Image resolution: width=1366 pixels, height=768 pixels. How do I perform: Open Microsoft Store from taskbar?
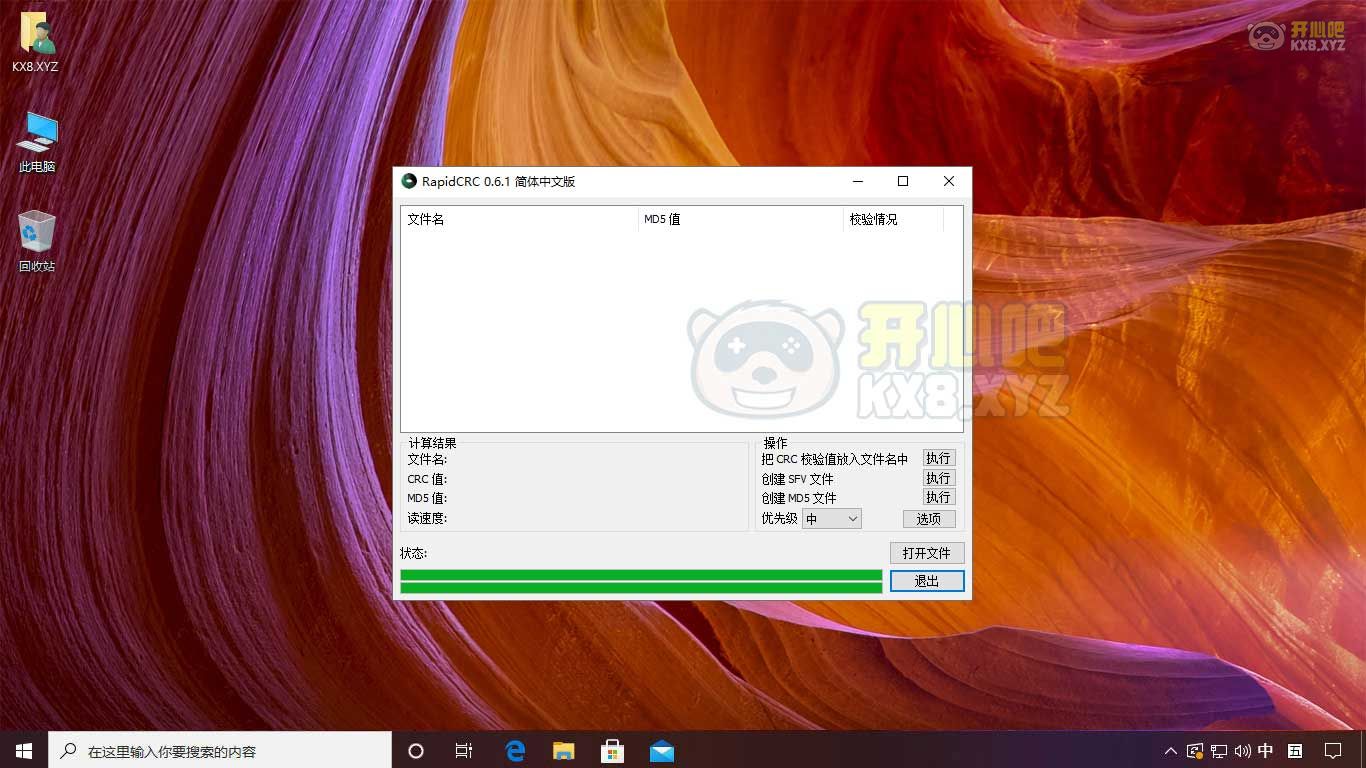612,750
